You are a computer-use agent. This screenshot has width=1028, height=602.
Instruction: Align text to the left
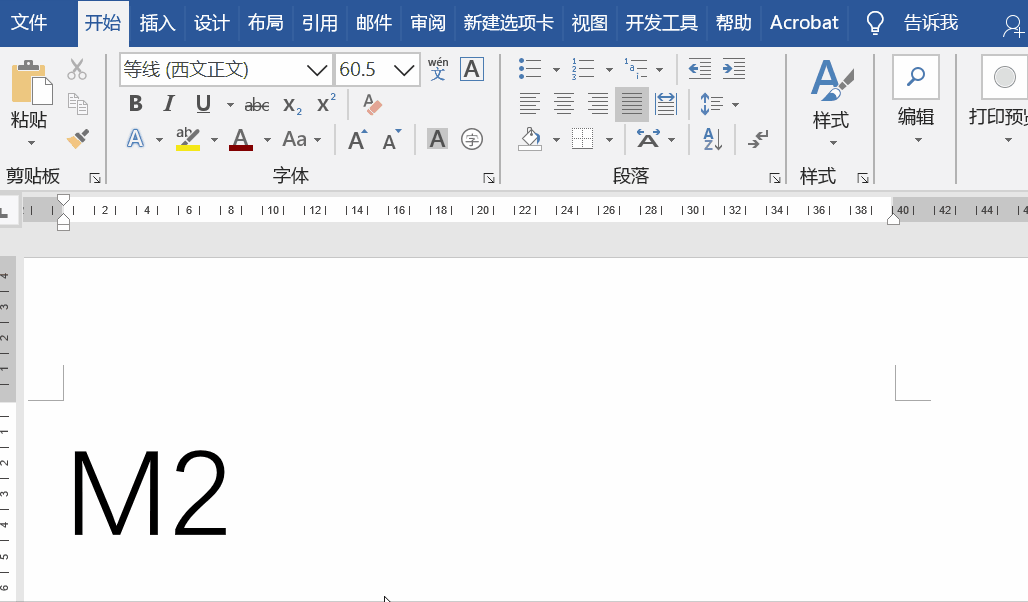click(530, 104)
